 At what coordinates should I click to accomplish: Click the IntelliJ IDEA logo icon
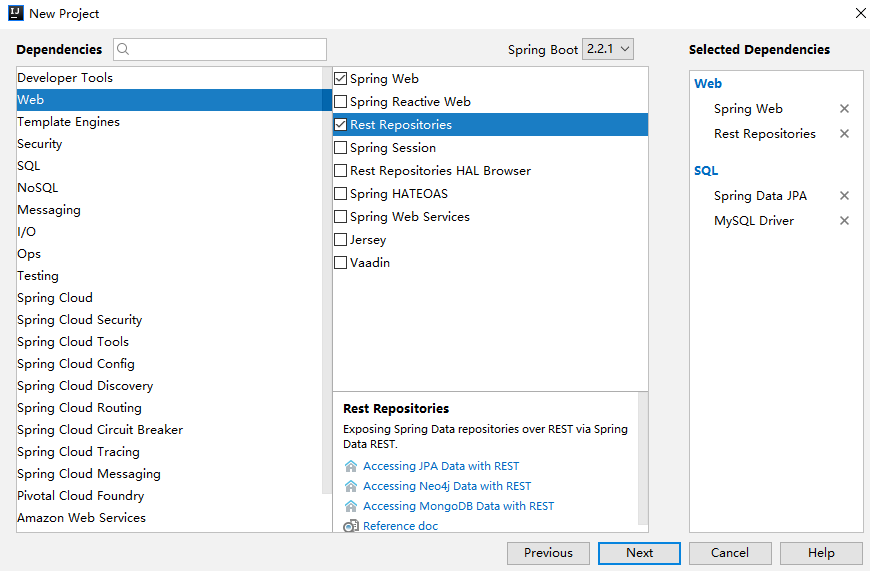15,13
